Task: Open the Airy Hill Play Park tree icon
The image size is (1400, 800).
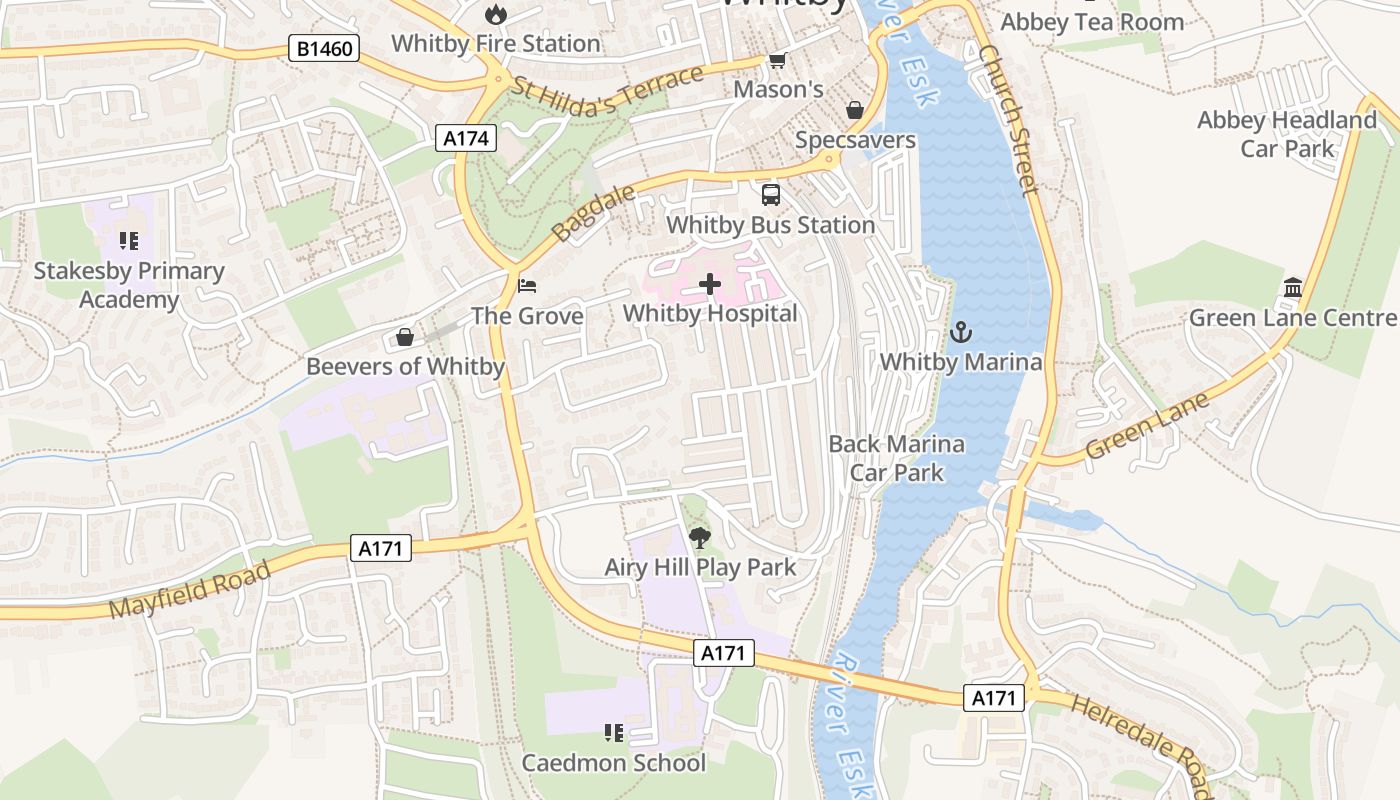Action: tap(700, 538)
